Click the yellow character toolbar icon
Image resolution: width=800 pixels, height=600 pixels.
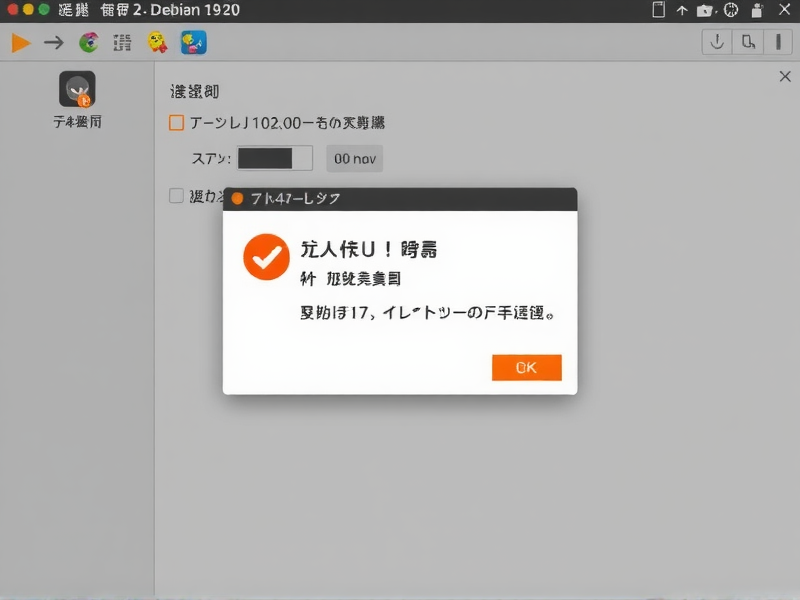coord(157,42)
